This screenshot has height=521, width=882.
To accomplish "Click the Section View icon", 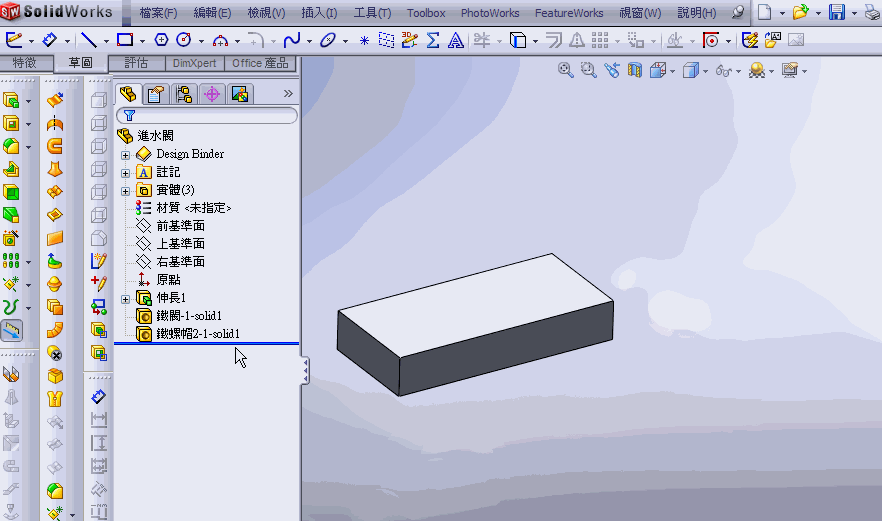I will (634, 70).
